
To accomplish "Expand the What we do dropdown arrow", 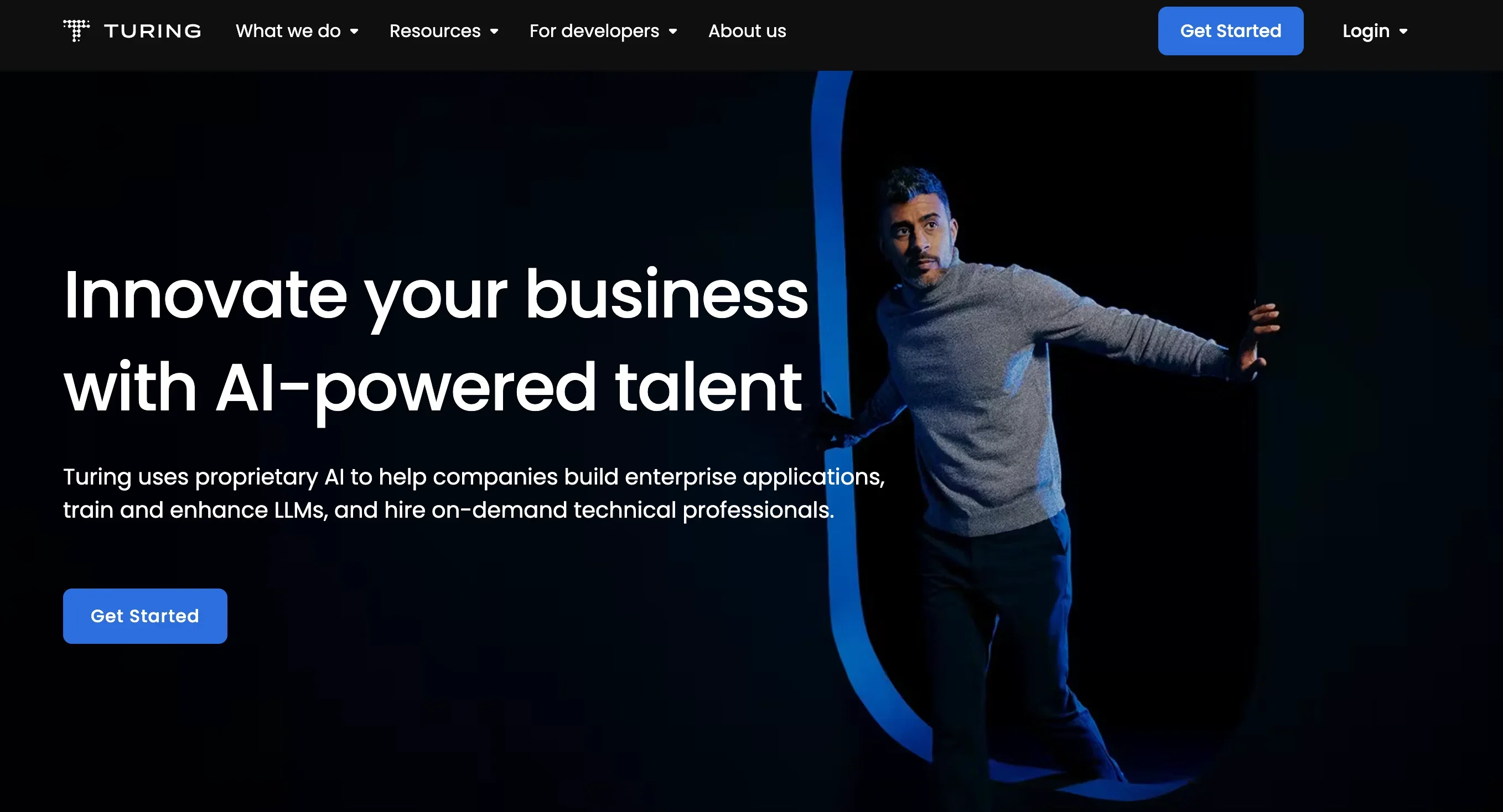I will point(354,32).
